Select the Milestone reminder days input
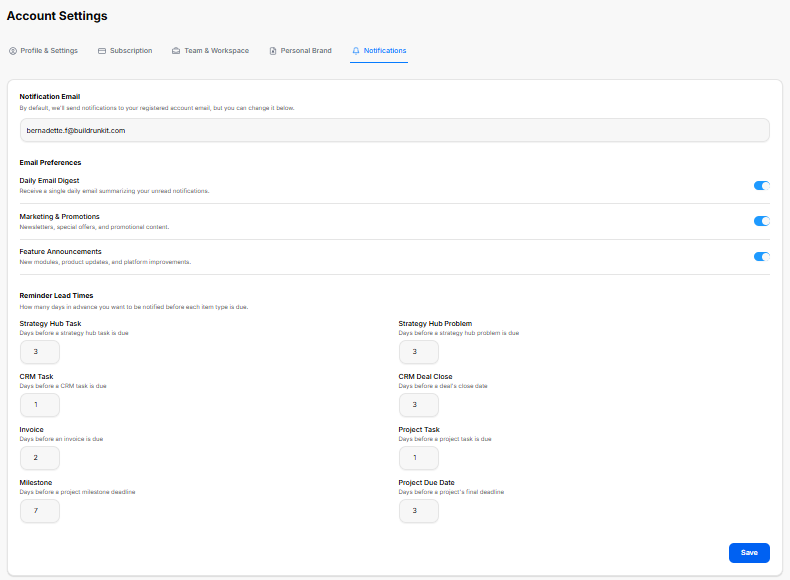The width and height of the screenshot is (790, 580). pyautogui.click(x=40, y=510)
